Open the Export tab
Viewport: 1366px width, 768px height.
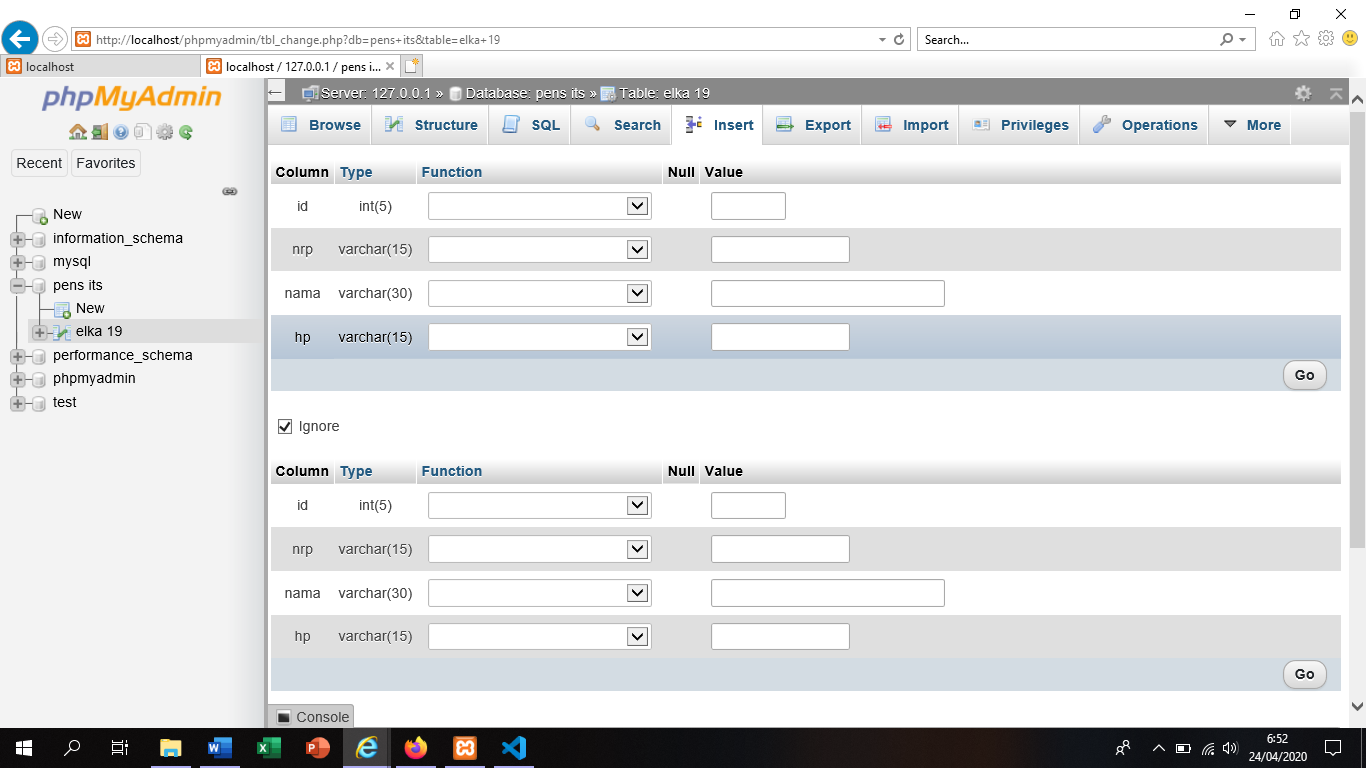tap(814, 125)
